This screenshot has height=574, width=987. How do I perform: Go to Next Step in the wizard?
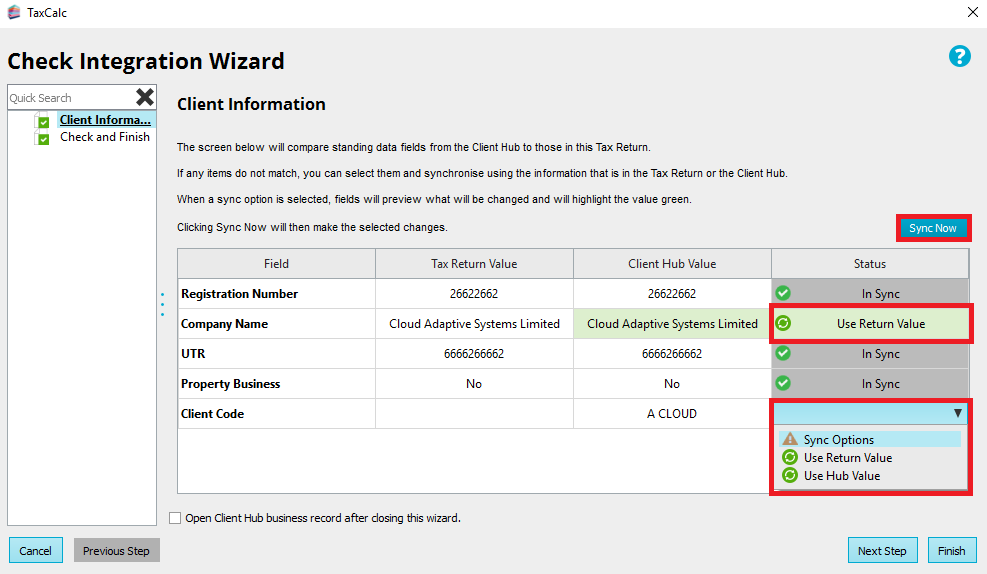pyautogui.click(x=882, y=551)
